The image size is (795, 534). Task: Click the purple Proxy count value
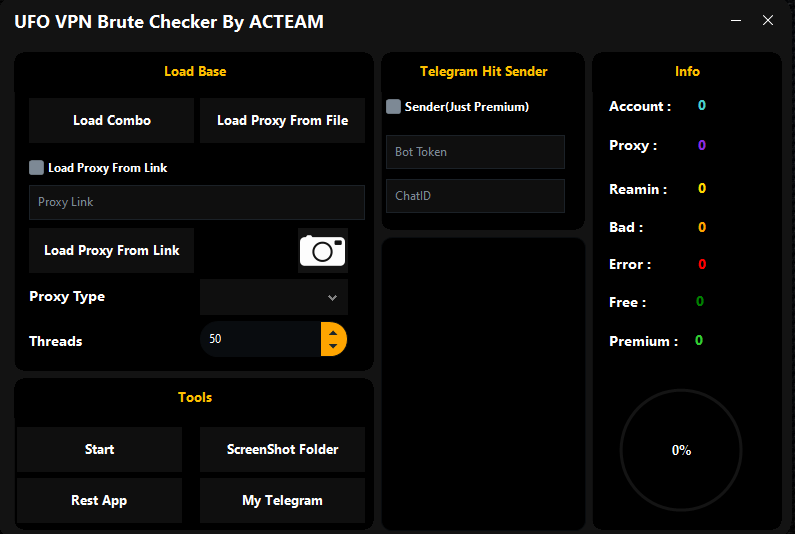[x=702, y=146]
